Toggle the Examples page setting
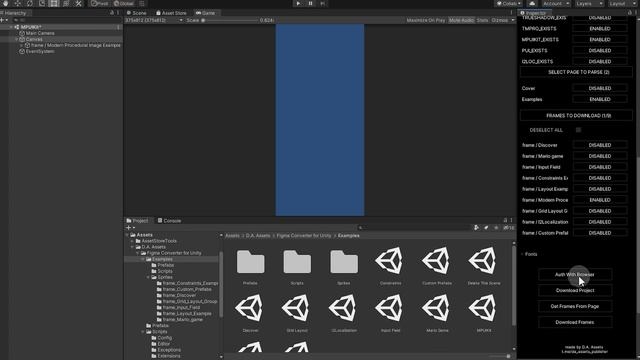This screenshot has height=360, width=640. (x=600, y=99)
